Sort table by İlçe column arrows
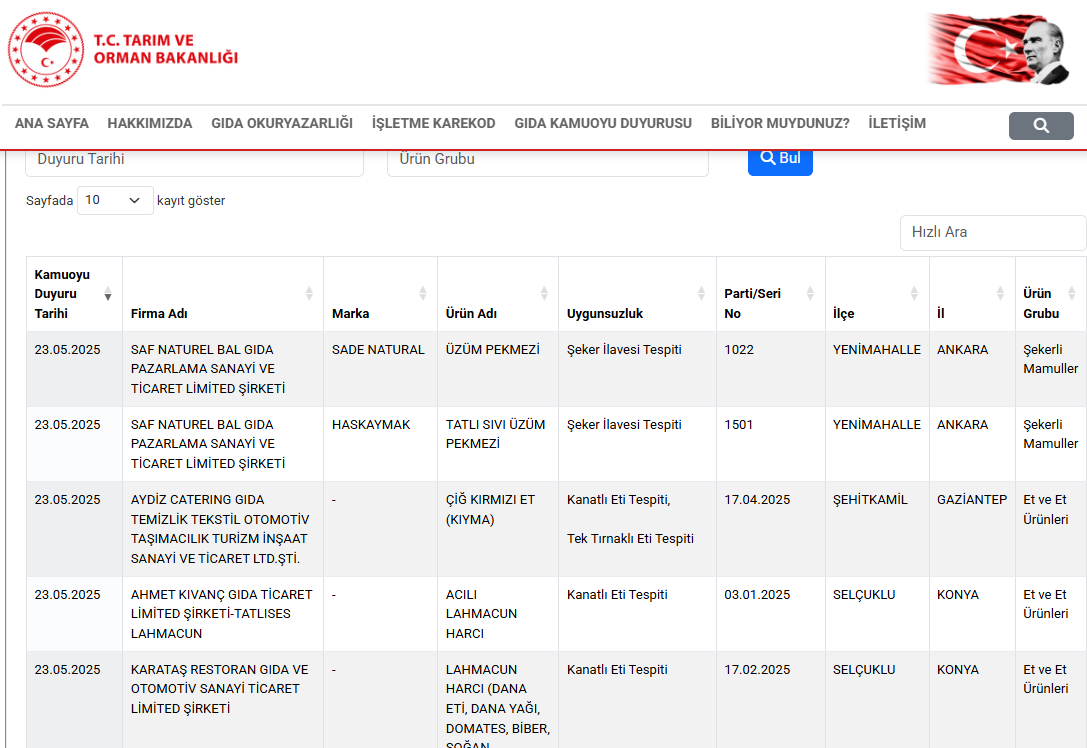 914,294
